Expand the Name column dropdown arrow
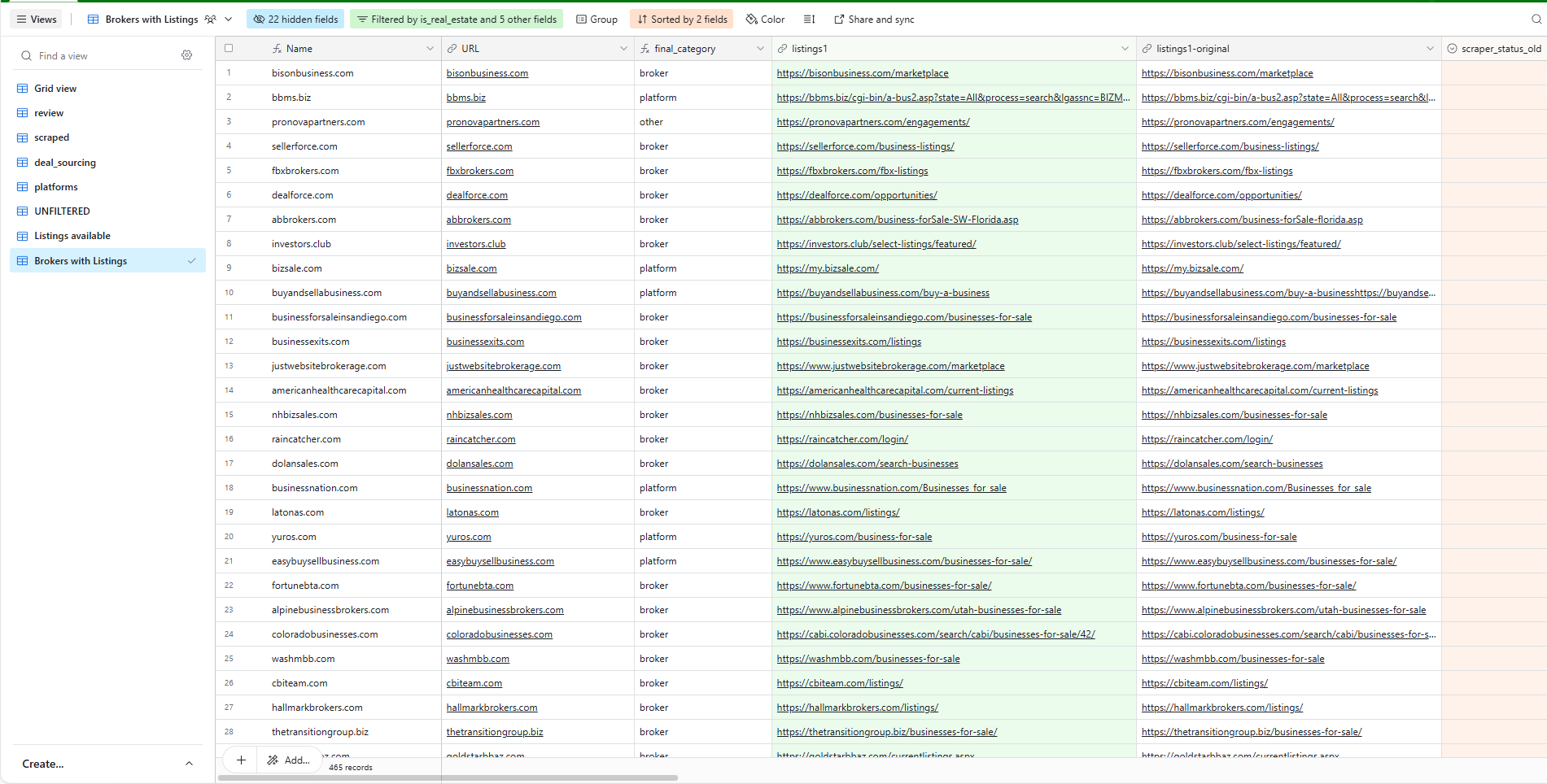 tap(430, 49)
